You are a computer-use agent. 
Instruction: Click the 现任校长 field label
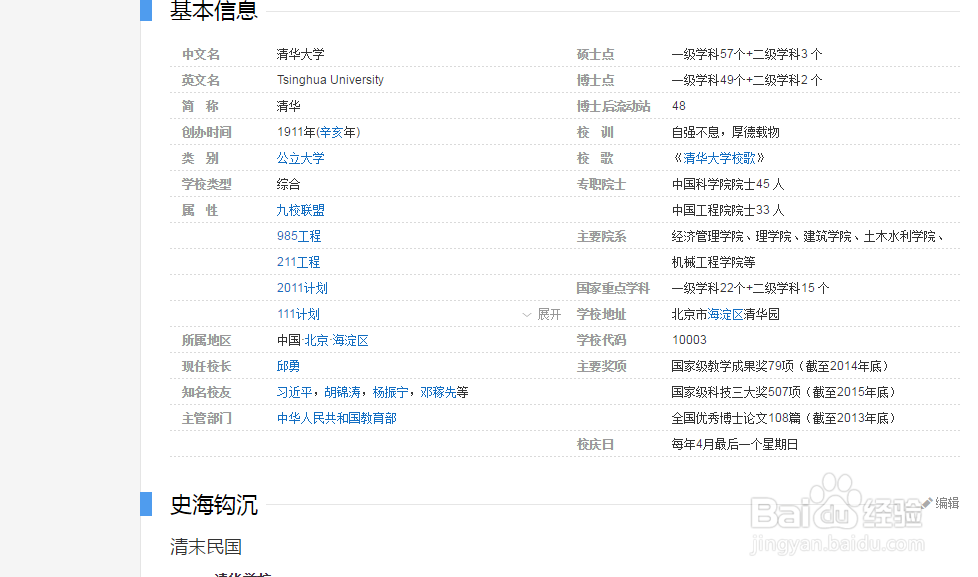pos(206,366)
